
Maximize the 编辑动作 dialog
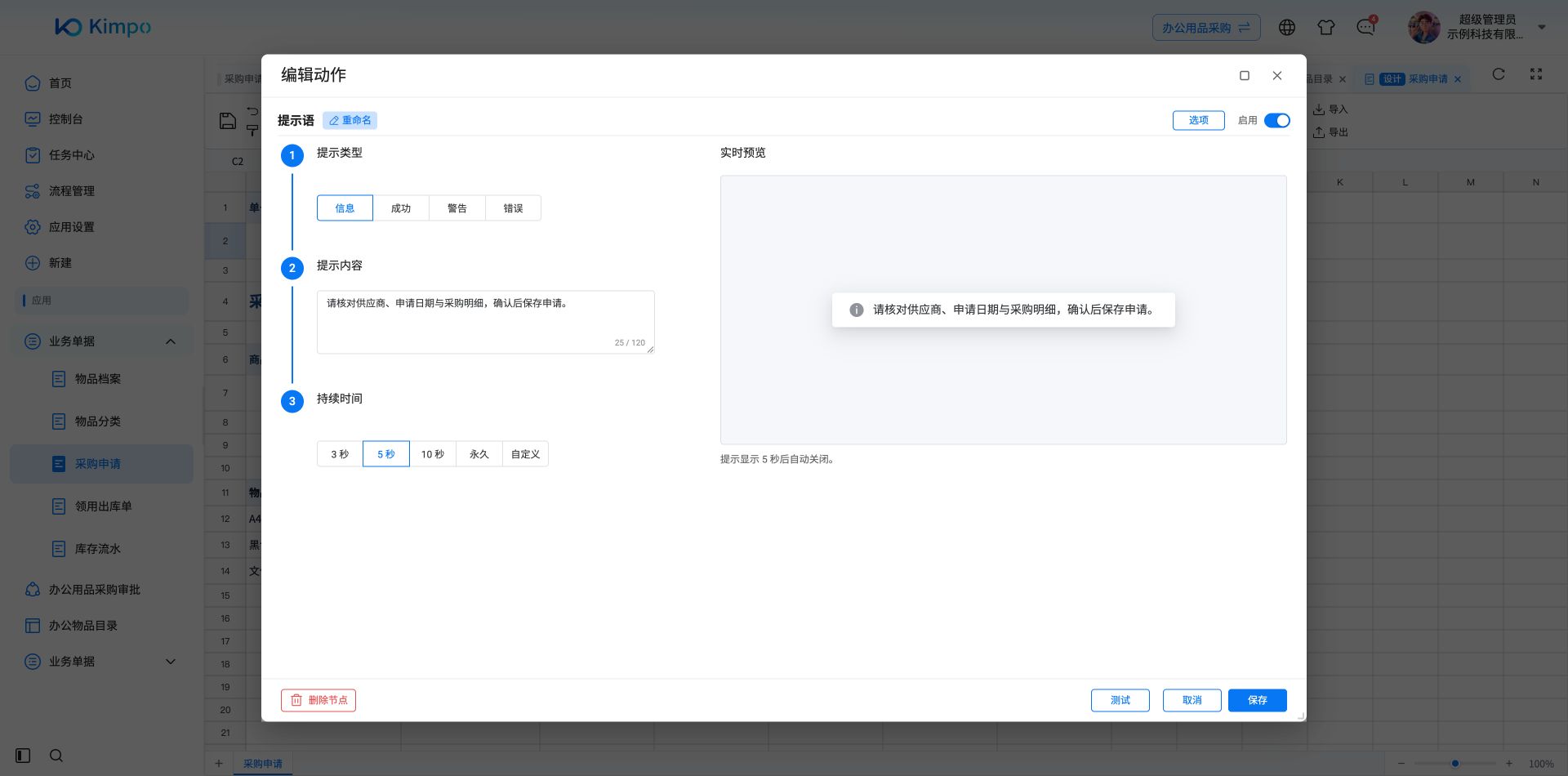[1245, 76]
